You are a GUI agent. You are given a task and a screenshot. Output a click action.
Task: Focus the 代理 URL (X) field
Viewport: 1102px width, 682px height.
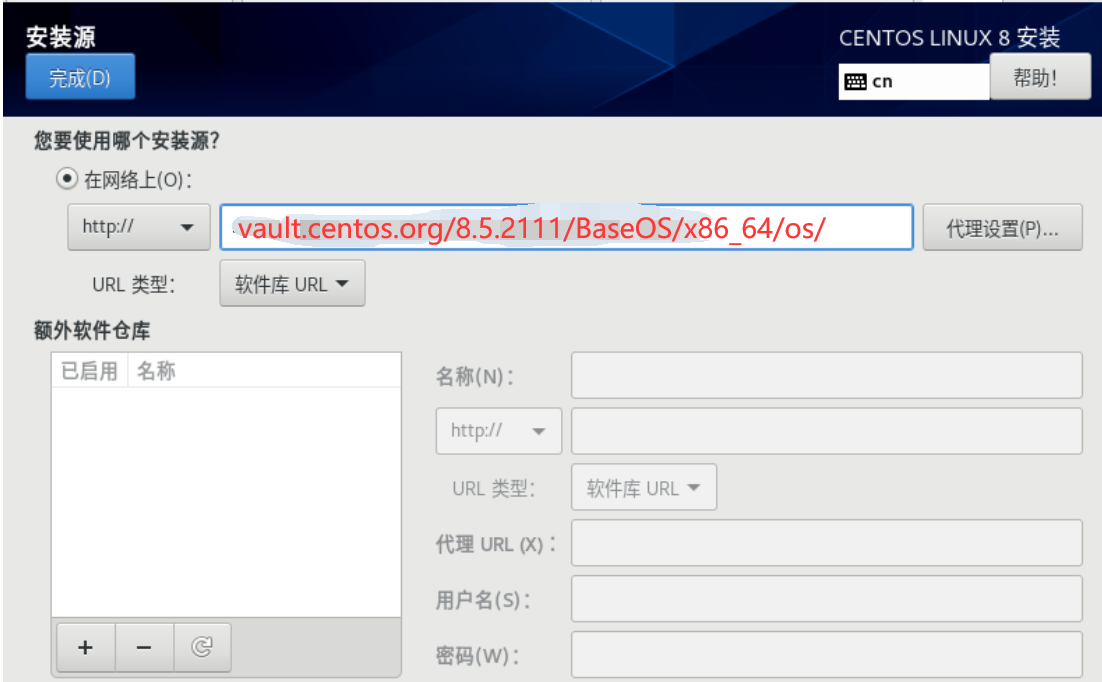coord(826,543)
